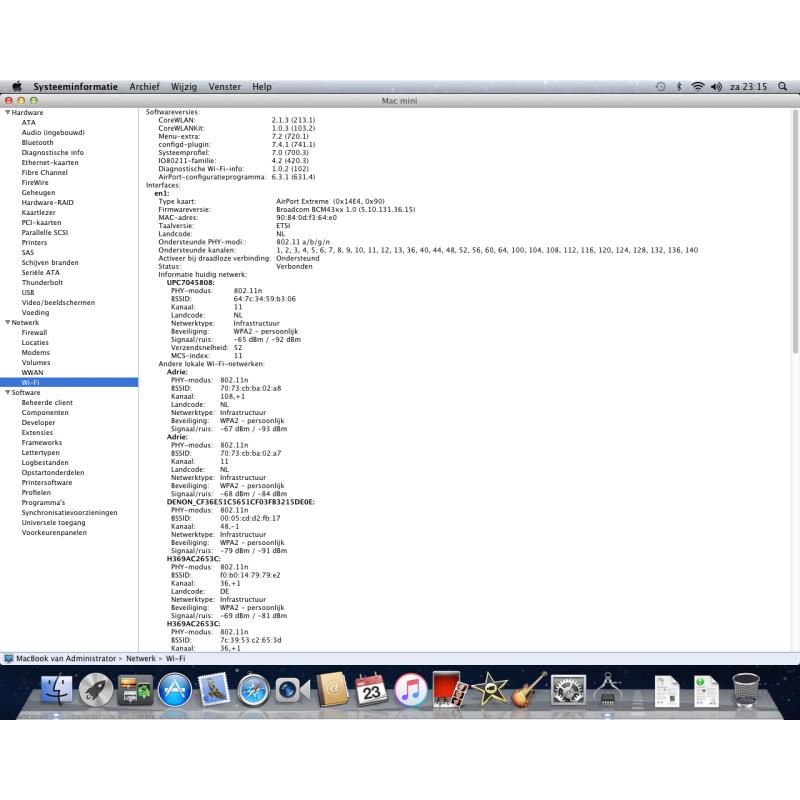Select Ethernet-kaarten in the sidebar
Viewport: 800px width, 800px height.
point(50,162)
